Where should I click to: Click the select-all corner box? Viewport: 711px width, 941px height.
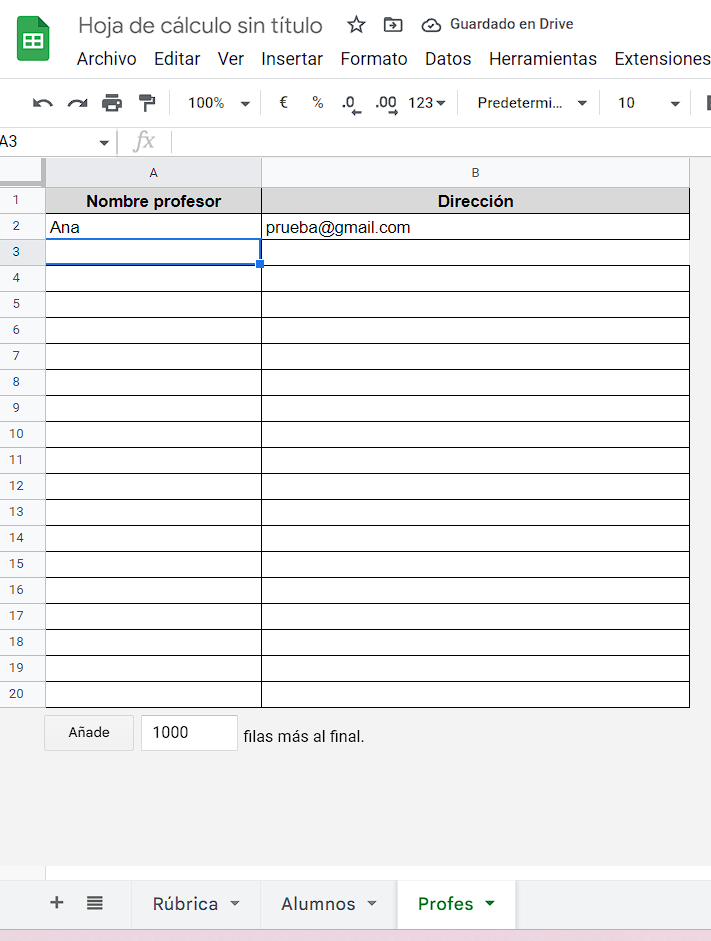[x=22, y=173]
